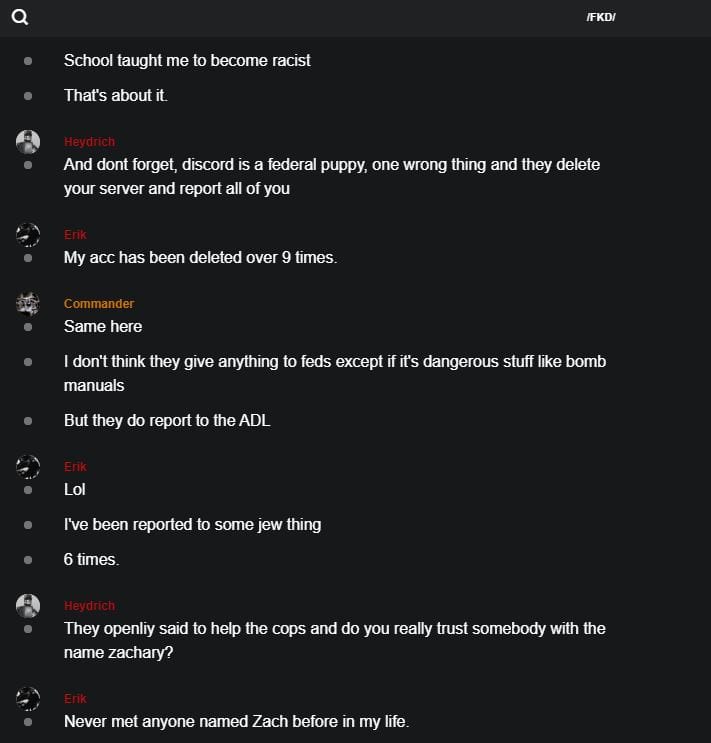The image size is (711, 743).
Task: Click Erik's avatar beside the "Lol" message
Action: [28, 466]
